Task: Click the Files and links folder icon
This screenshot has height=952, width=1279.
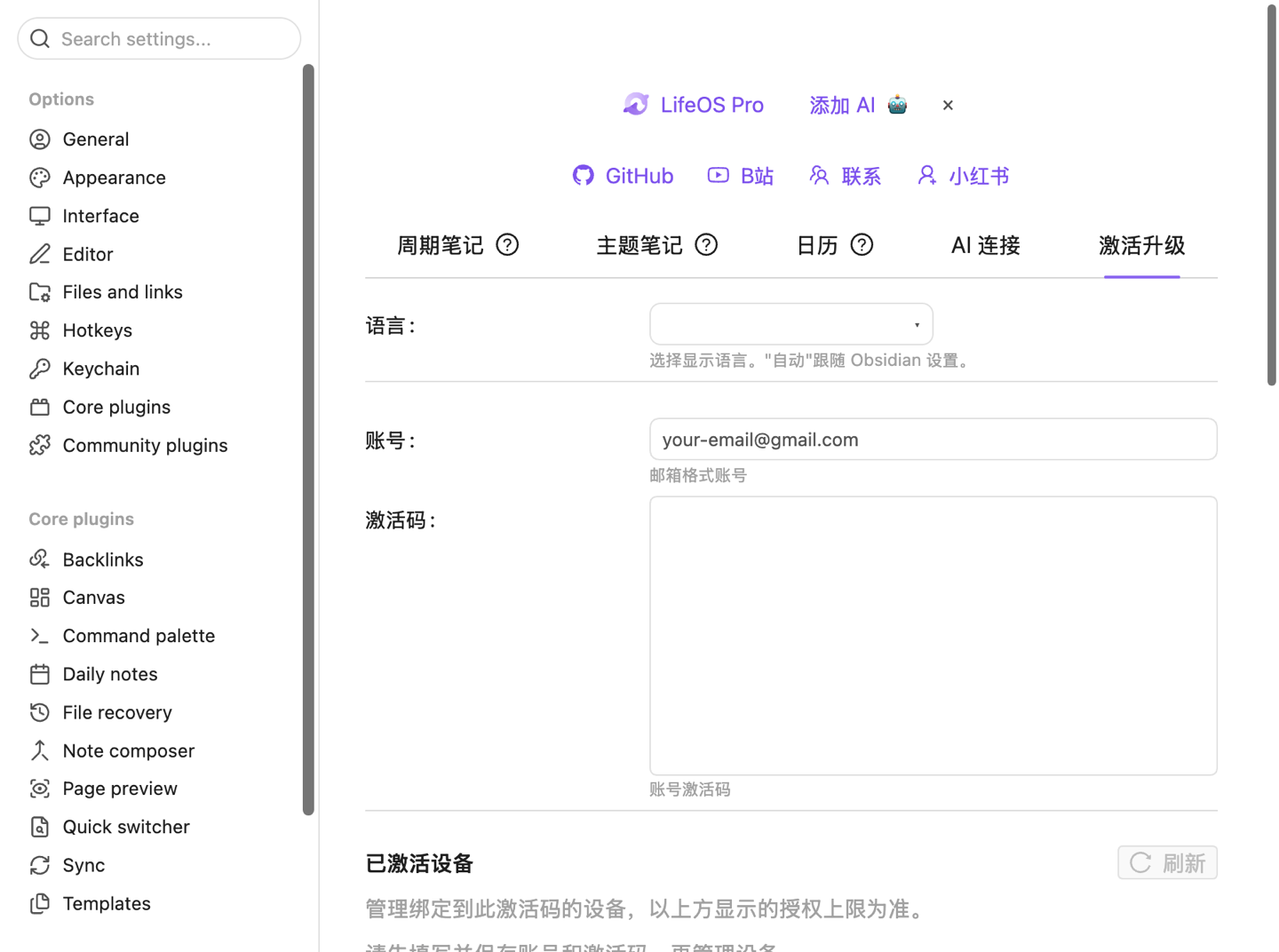Action: coord(40,292)
